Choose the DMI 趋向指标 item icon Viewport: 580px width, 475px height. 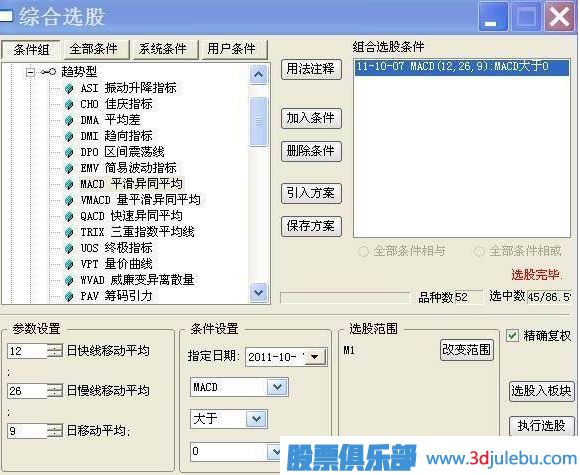point(69,136)
